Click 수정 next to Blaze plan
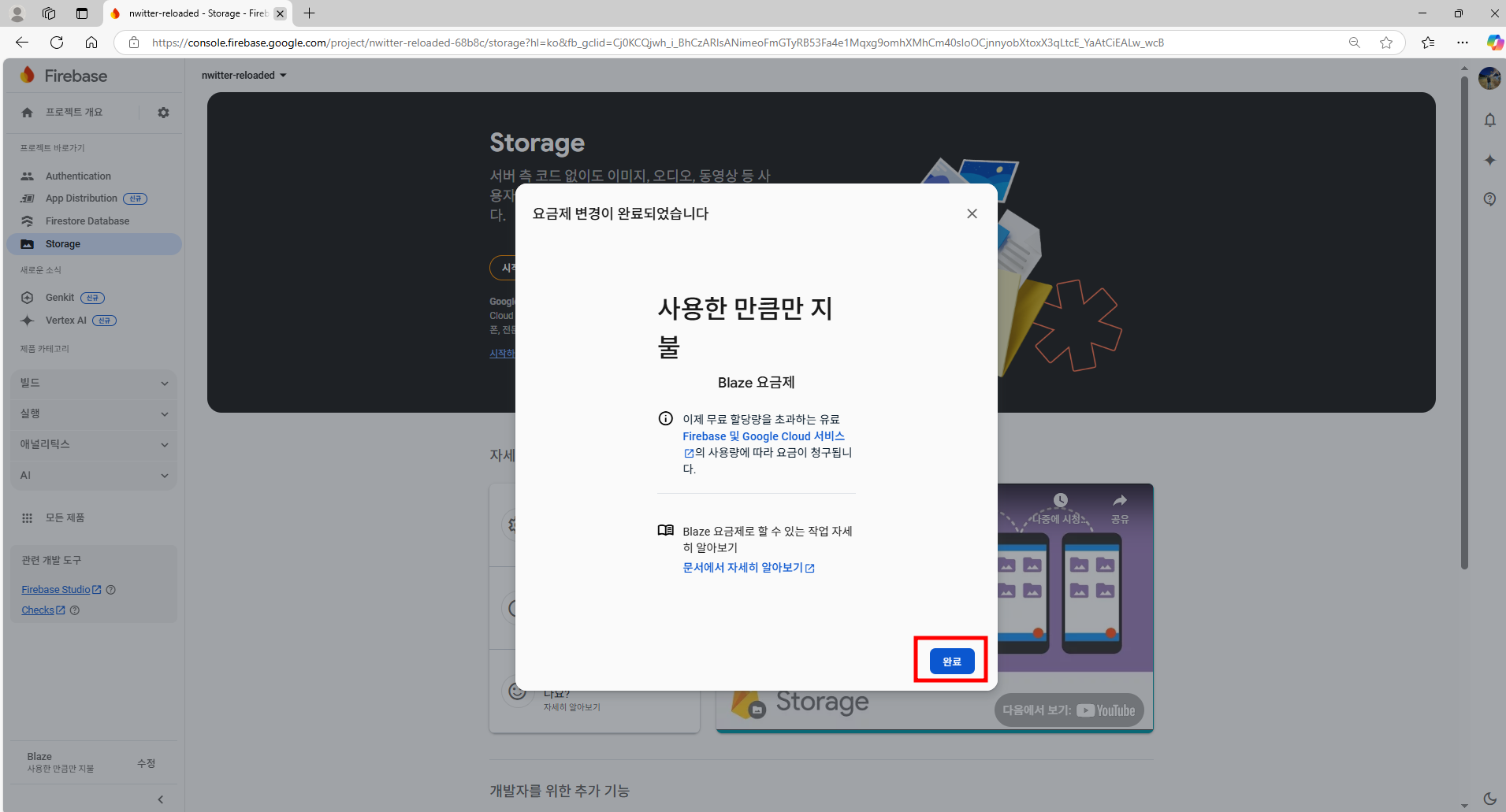 tap(146, 763)
